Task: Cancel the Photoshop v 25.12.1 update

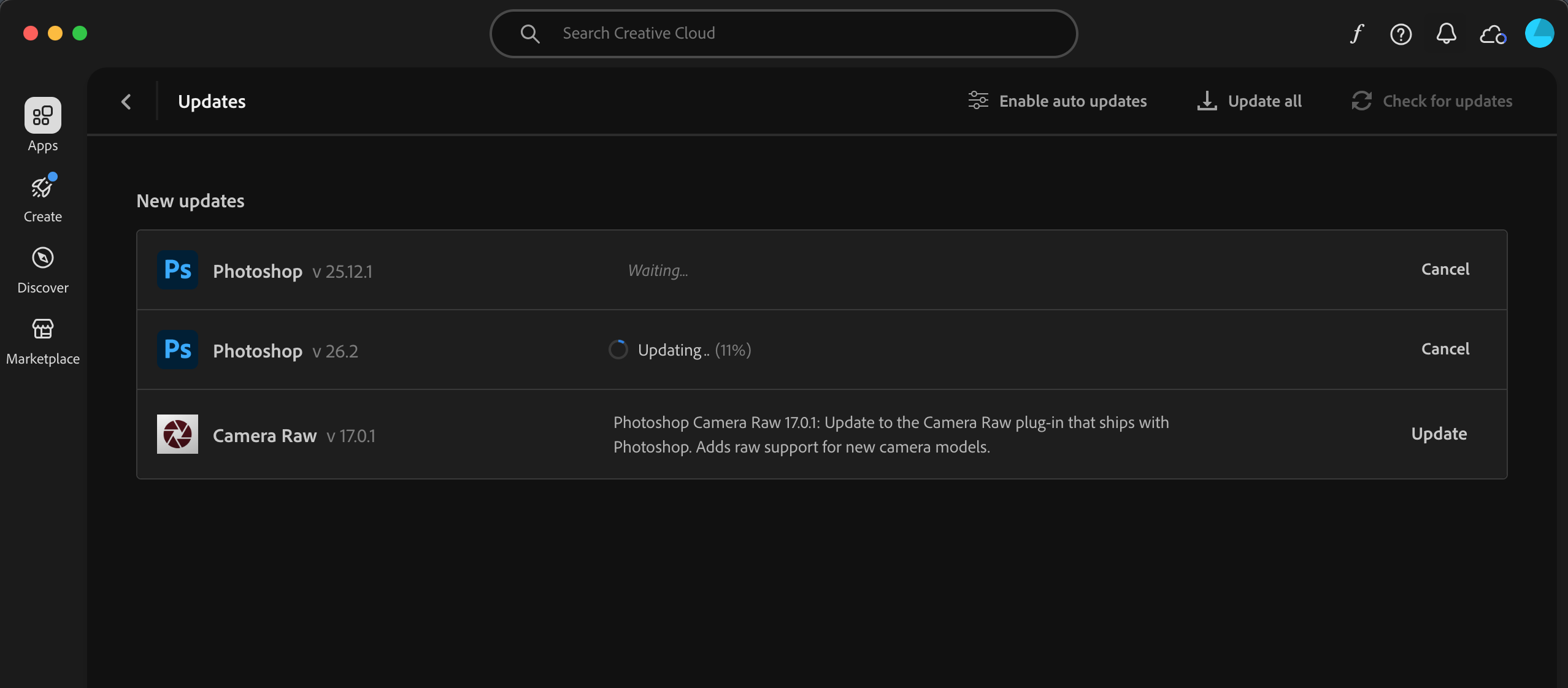Action: (x=1445, y=269)
